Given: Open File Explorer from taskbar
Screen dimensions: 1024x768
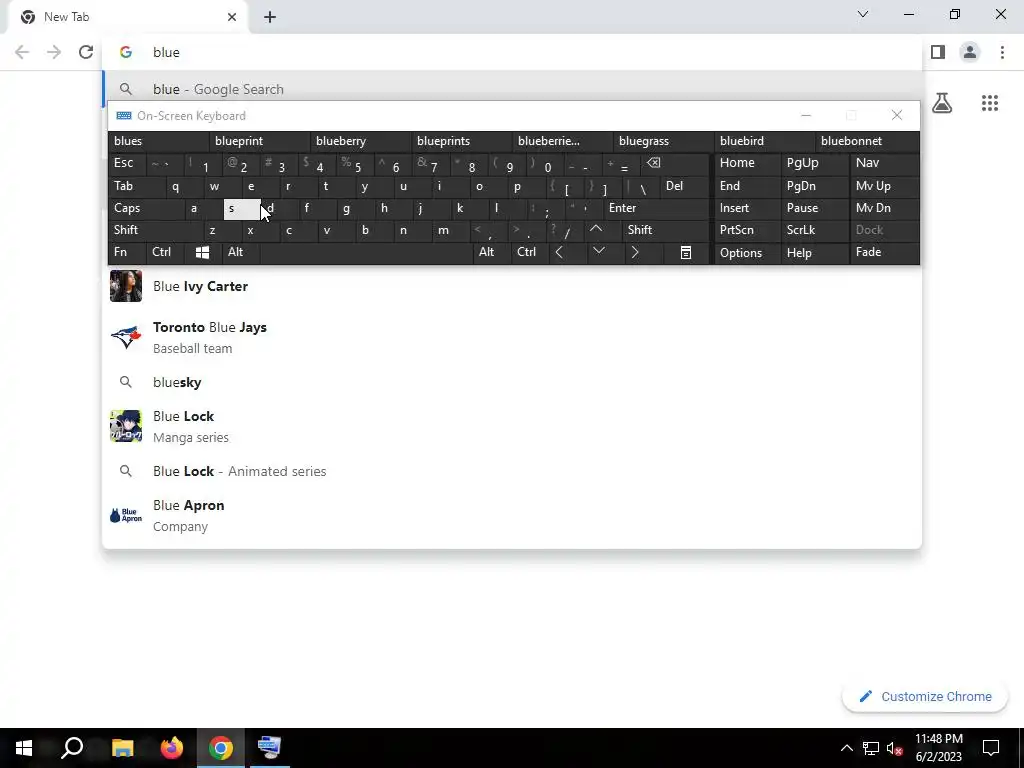Looking at the screenshot, I should coord(122,748).
